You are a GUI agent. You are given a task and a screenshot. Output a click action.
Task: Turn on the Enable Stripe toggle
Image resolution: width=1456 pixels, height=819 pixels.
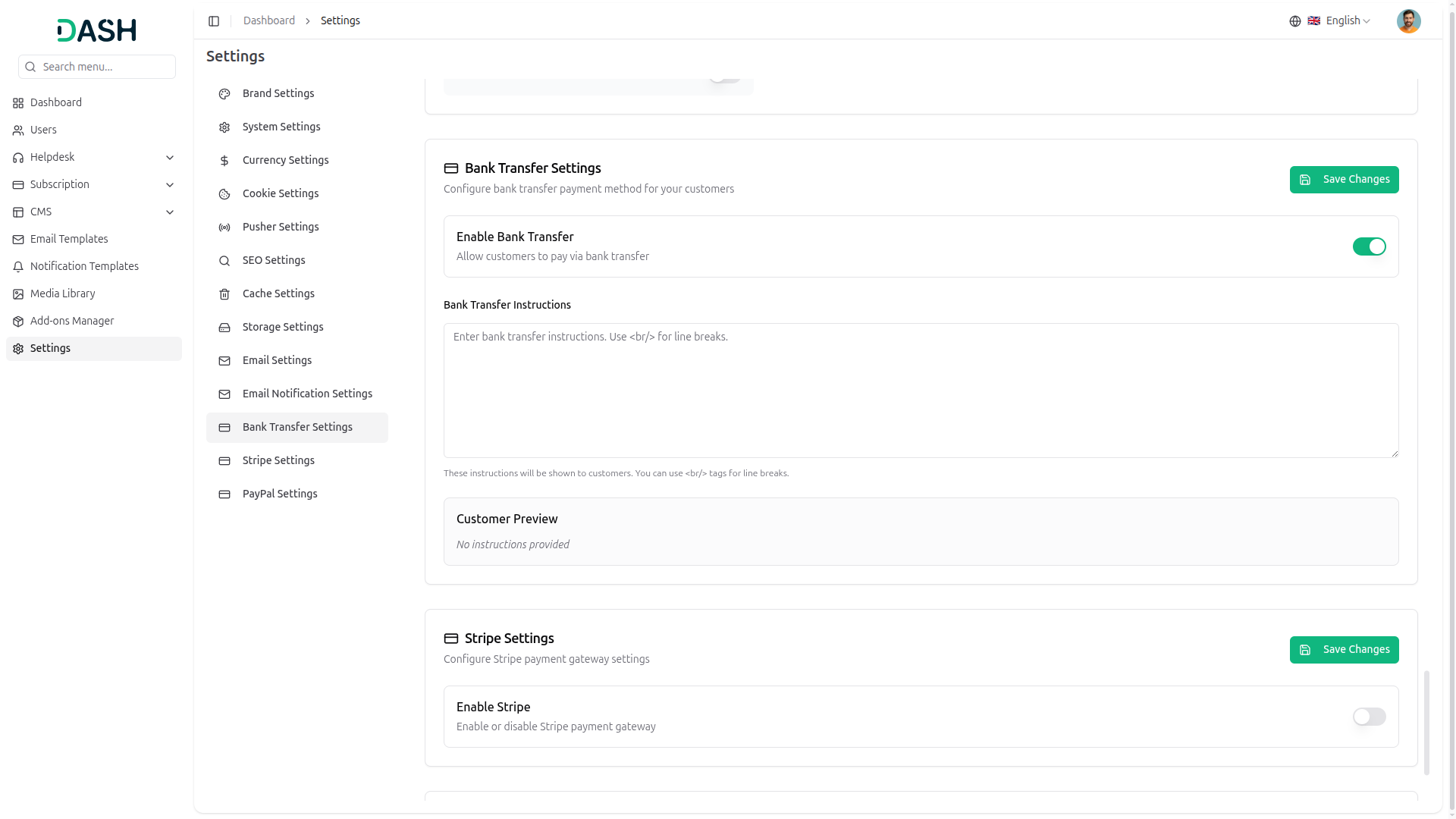click(x=1369, y=717)
